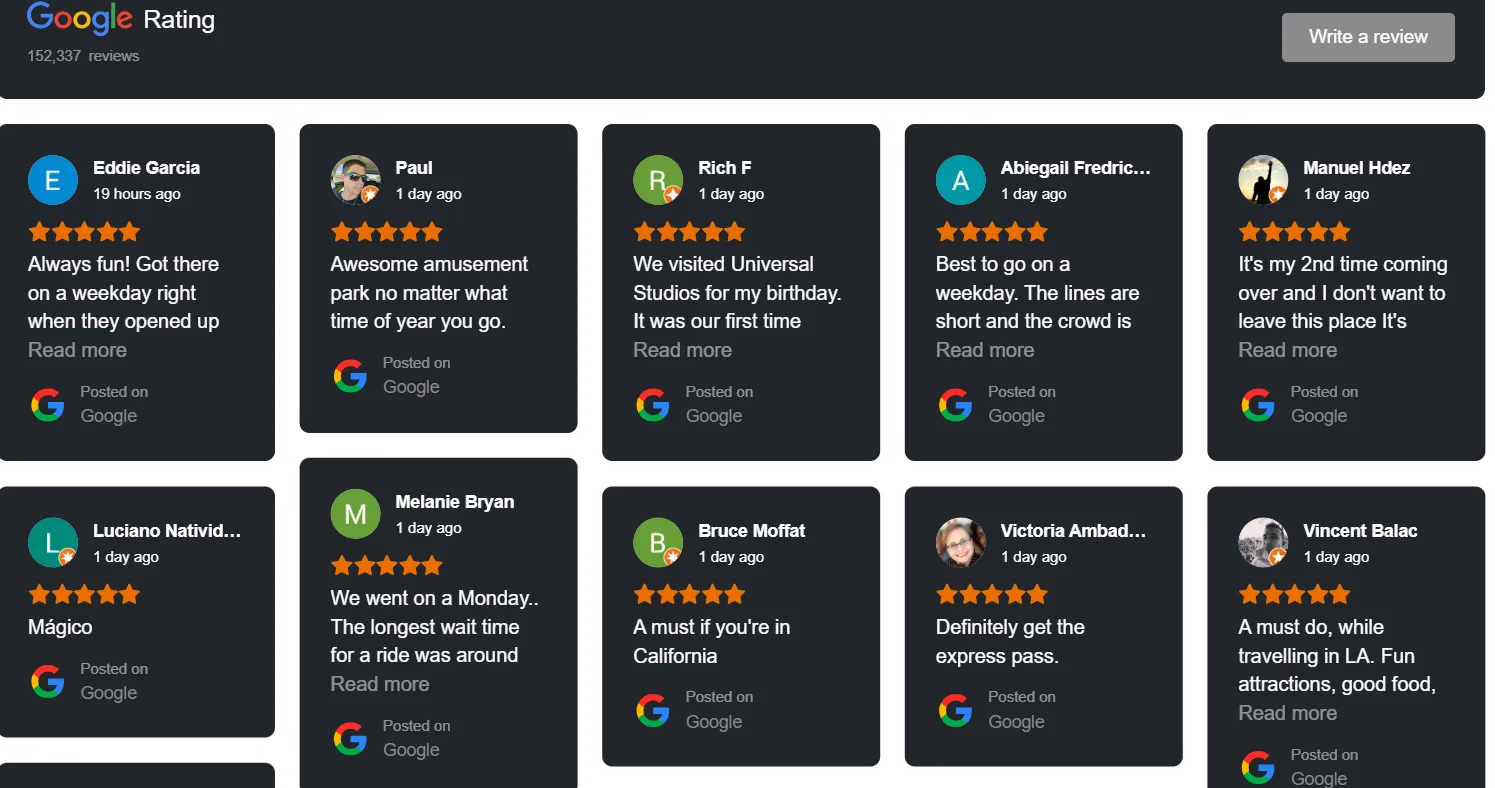Open Rich F's full review via Read more
Screen dimensions: 1495x788
pos(682,350)
